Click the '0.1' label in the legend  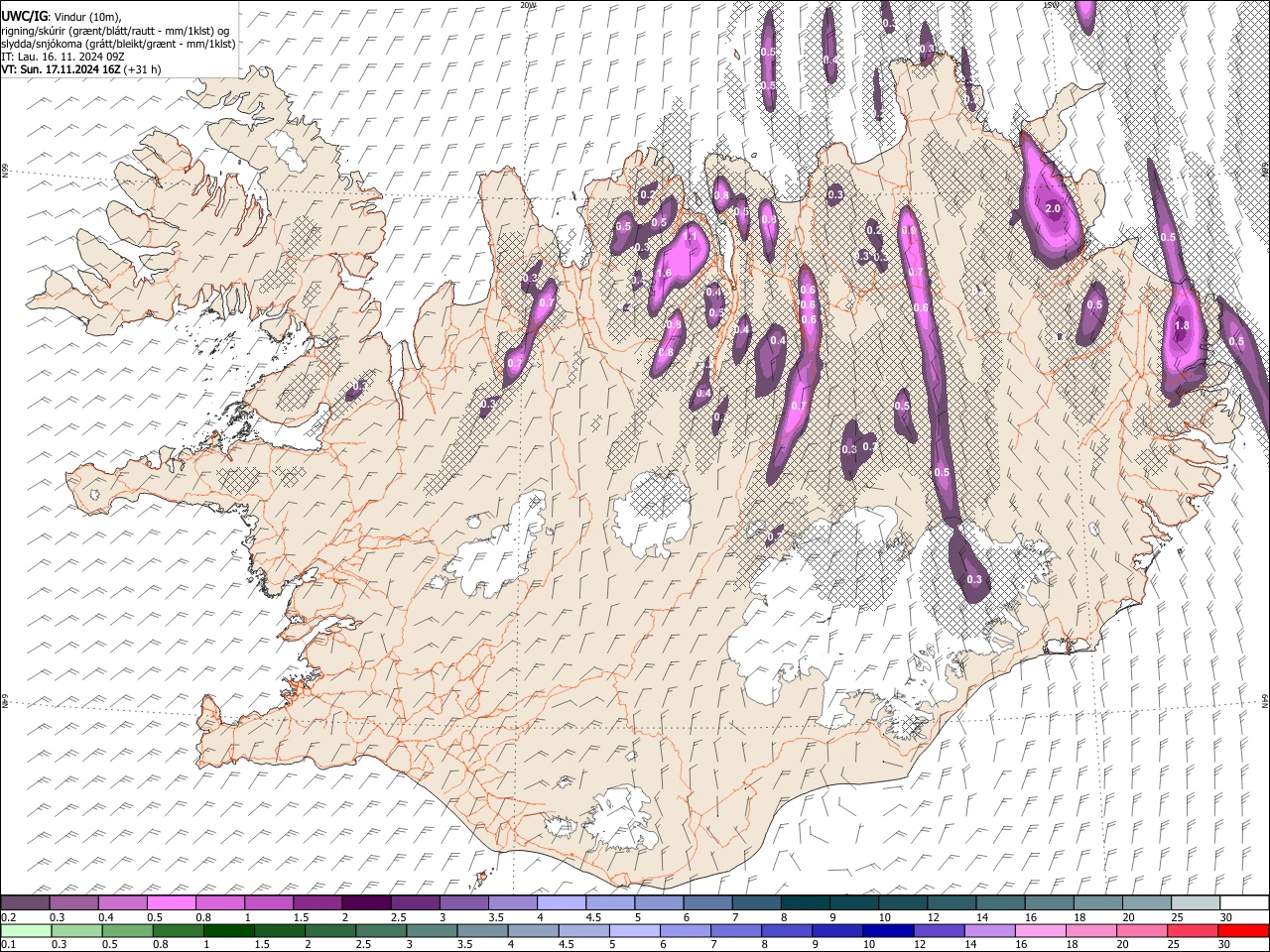pyautogui.click(x=8, y=944)
